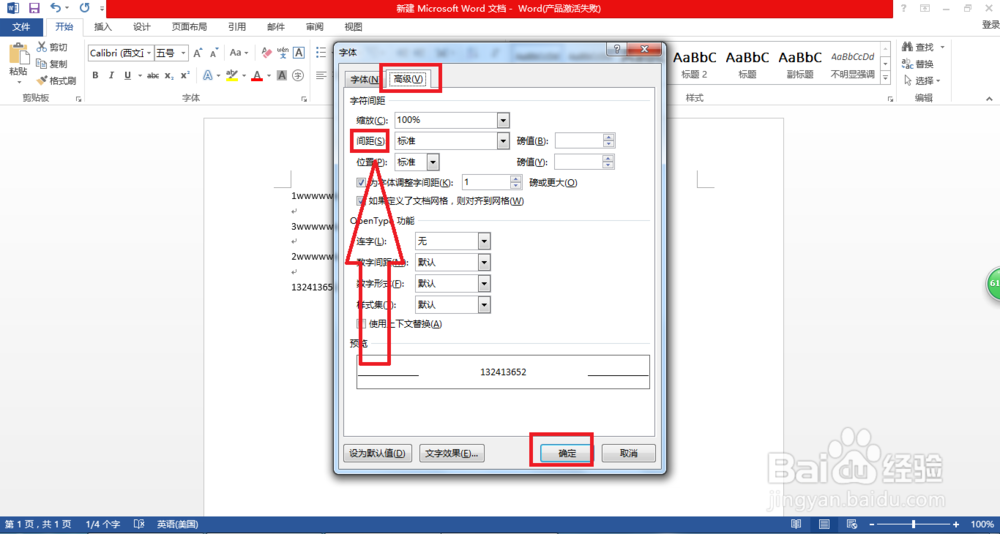Viewport: 1000px width, 534px height.
Task: Toggle snap to document grid checkbox (对齐到网格)
Action: [x=361, y=201]
